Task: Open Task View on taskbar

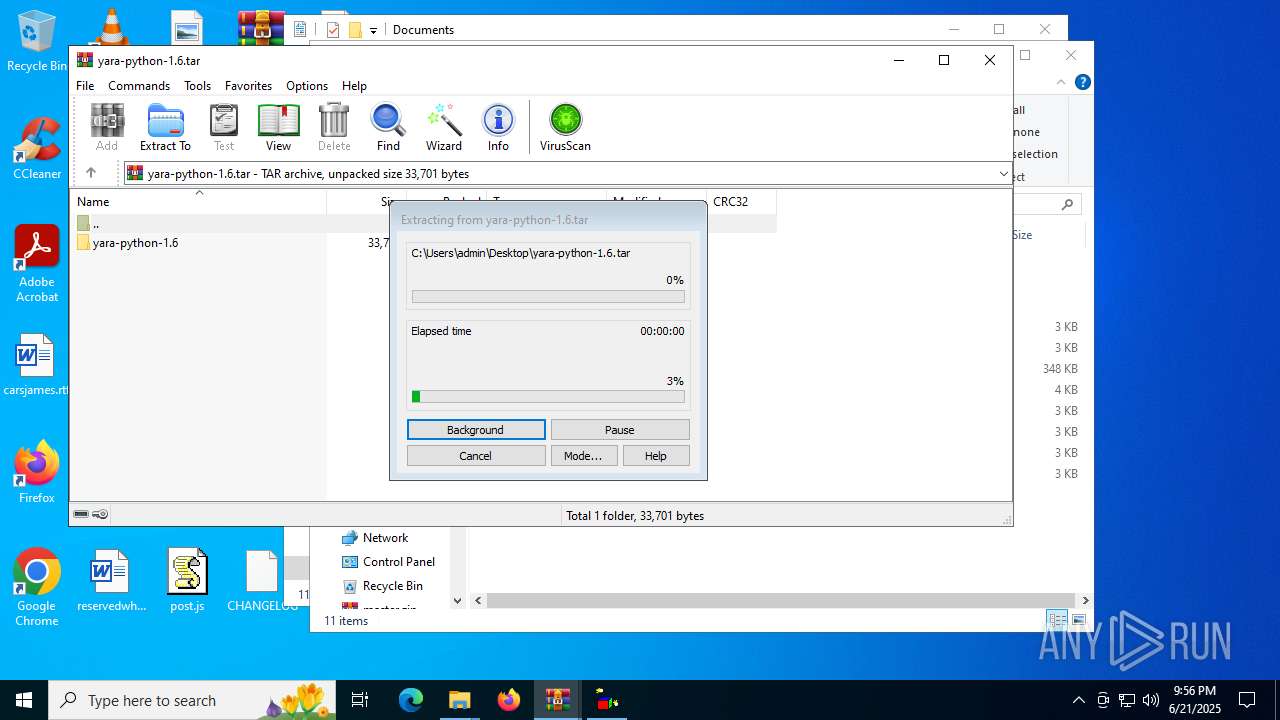Action: 361,700
